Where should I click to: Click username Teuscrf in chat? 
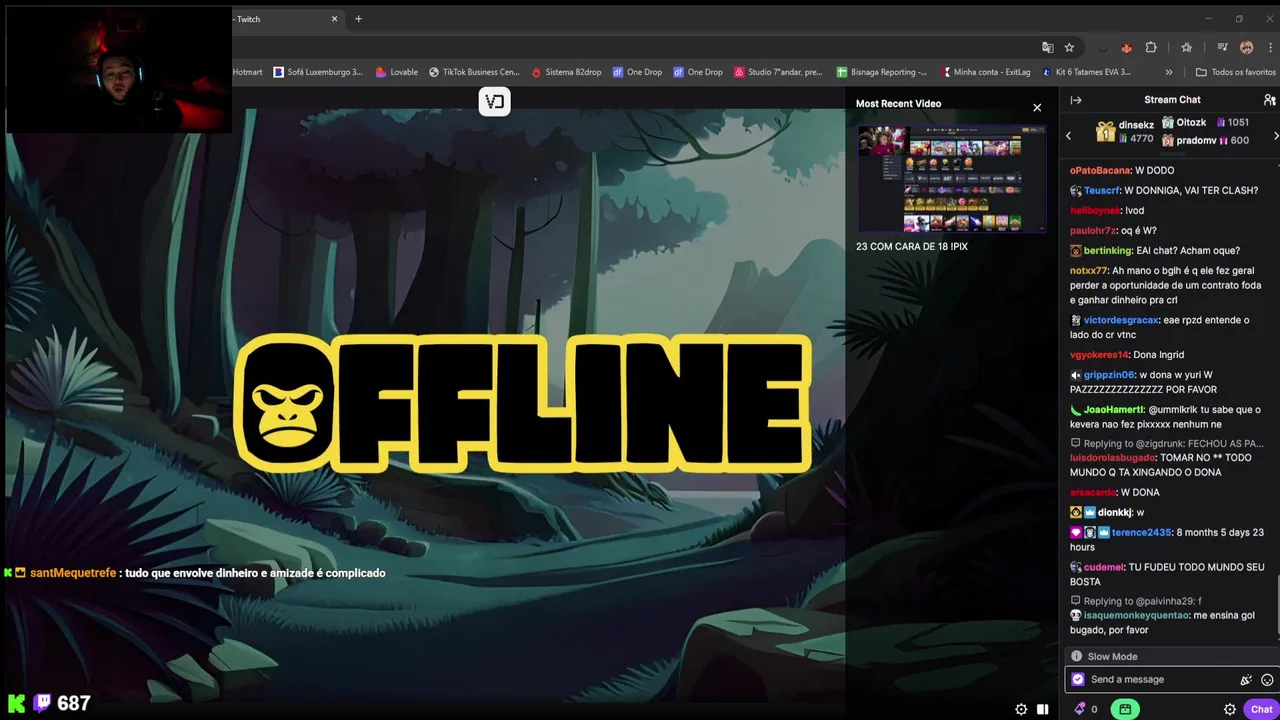click(1102, 190)
